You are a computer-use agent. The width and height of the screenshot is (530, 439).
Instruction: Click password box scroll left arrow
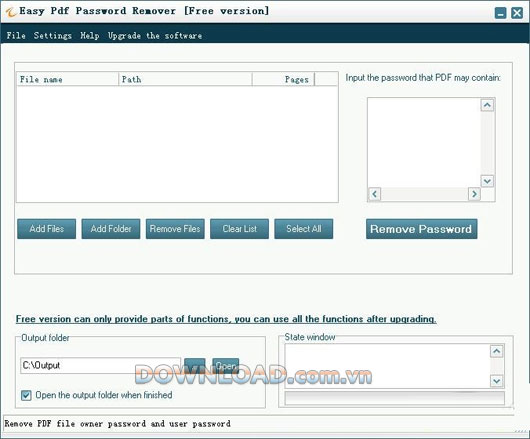tap(374, 194)
